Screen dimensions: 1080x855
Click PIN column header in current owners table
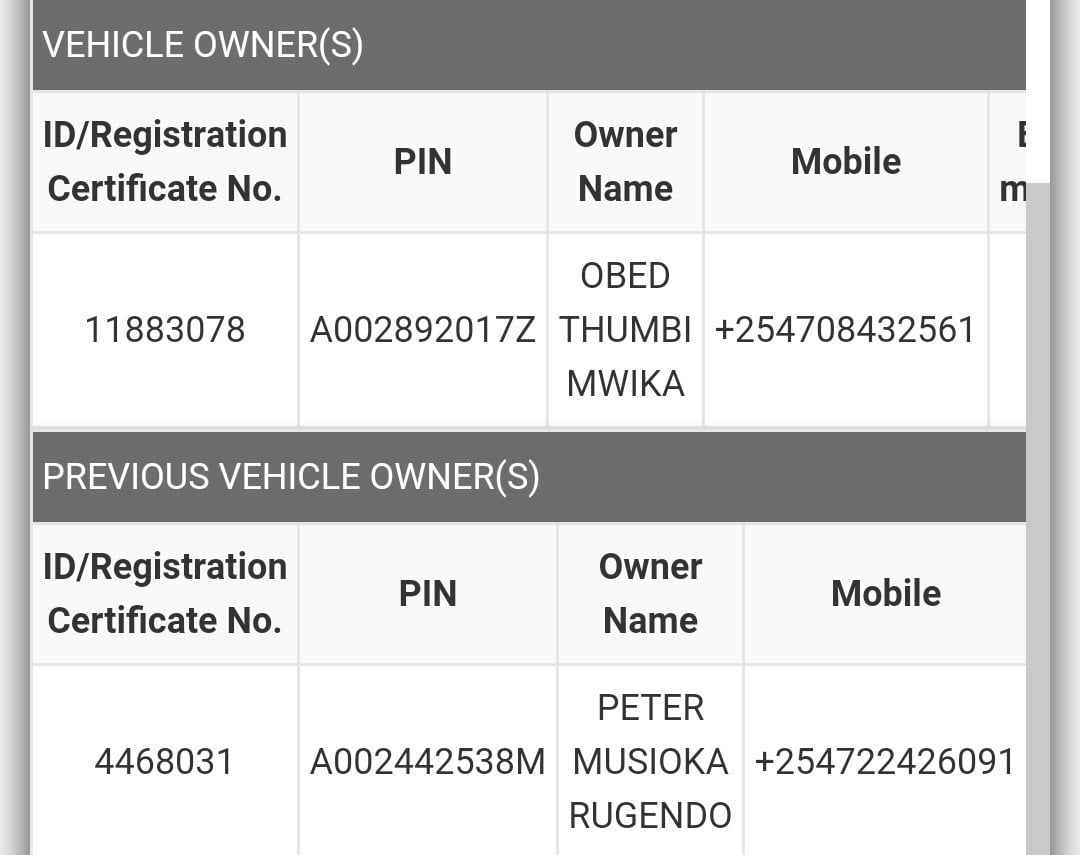[423, 162]
